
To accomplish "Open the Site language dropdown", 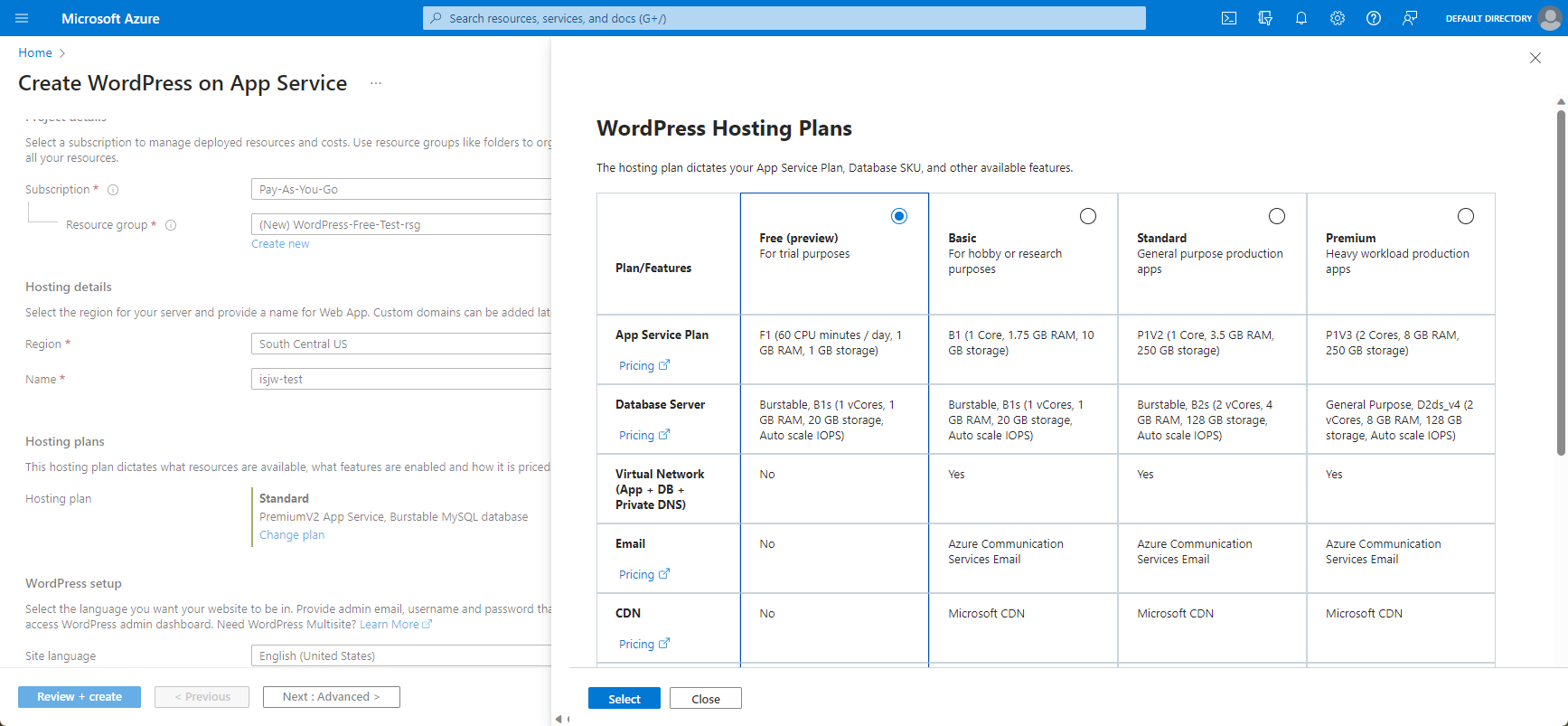I will (x=401, y=655).
